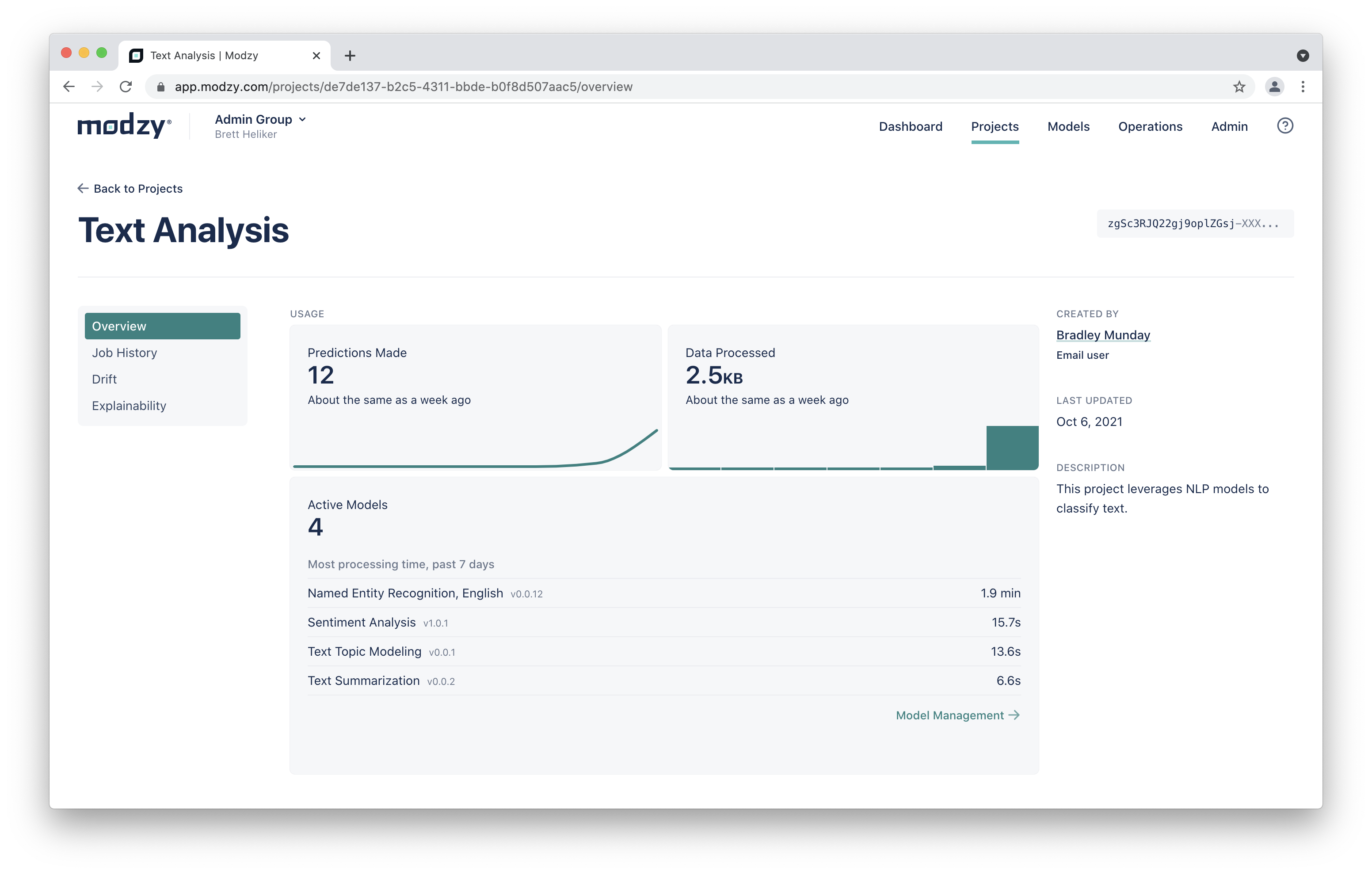Copy the truncated API key box
The height and width of the screenshot is (874, 1372).
(x=1195, y=224)
